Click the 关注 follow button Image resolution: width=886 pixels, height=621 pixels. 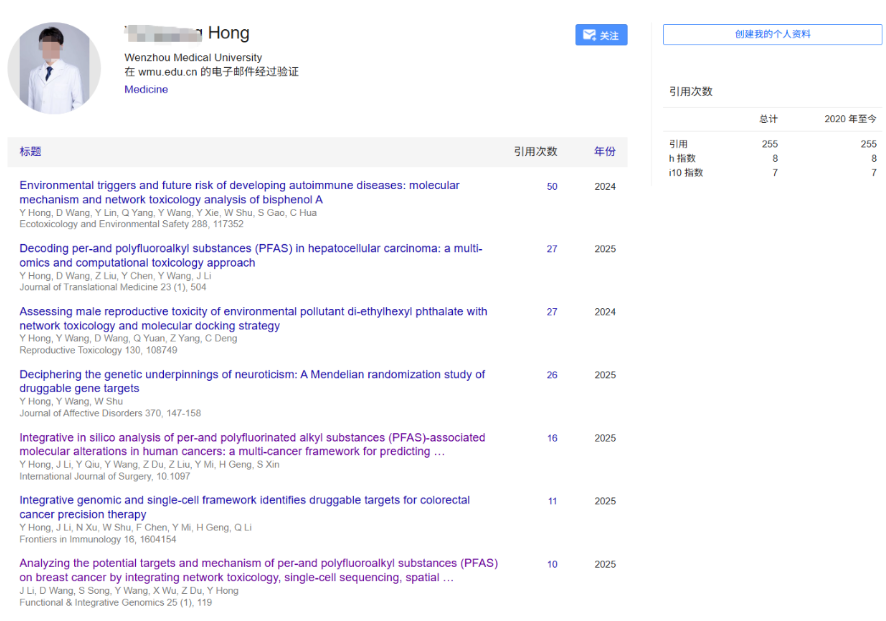tap(601, 35)
